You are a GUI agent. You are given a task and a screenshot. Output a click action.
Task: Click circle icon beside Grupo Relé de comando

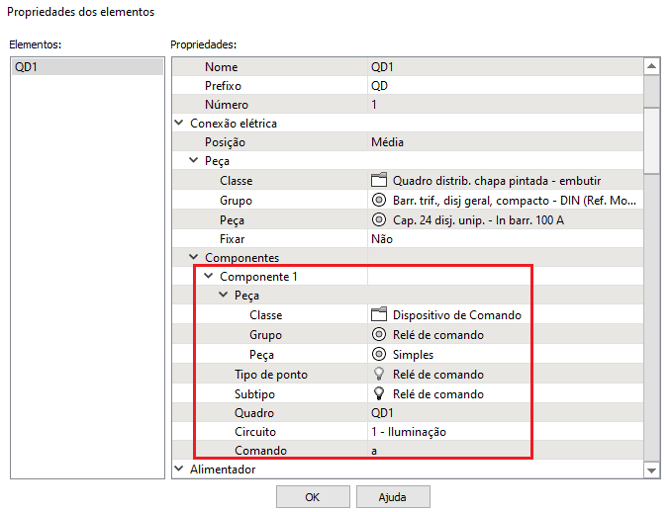378,335
